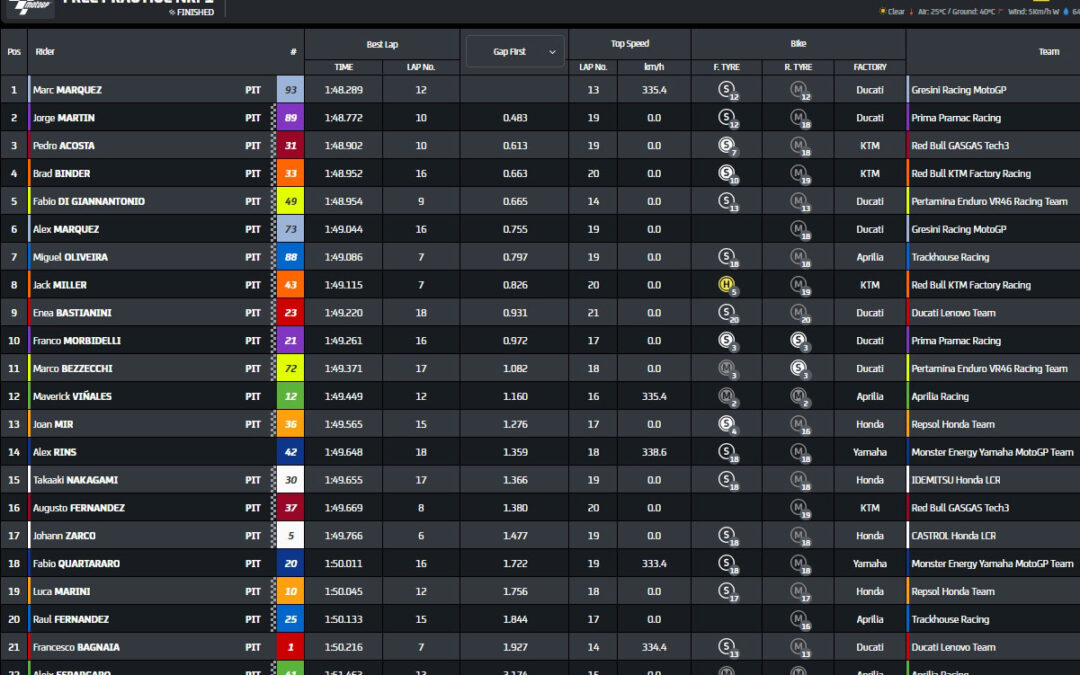This screenshot has height=675, width=1080.
Task: Click rider name Pedro ACOSTA
Action: click(x=64, y=146)
